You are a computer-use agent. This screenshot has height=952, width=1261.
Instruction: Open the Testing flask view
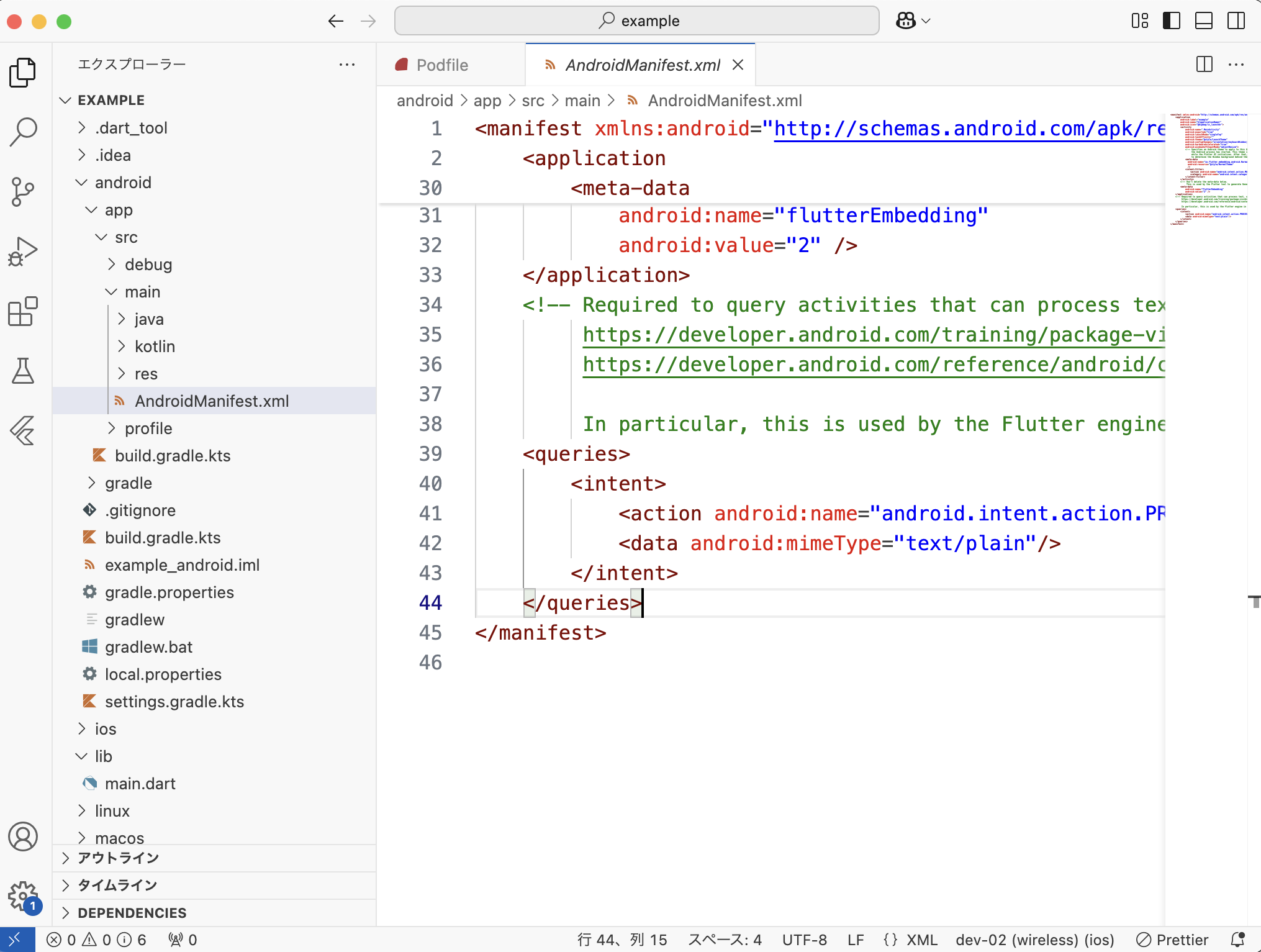coord(24,371)
